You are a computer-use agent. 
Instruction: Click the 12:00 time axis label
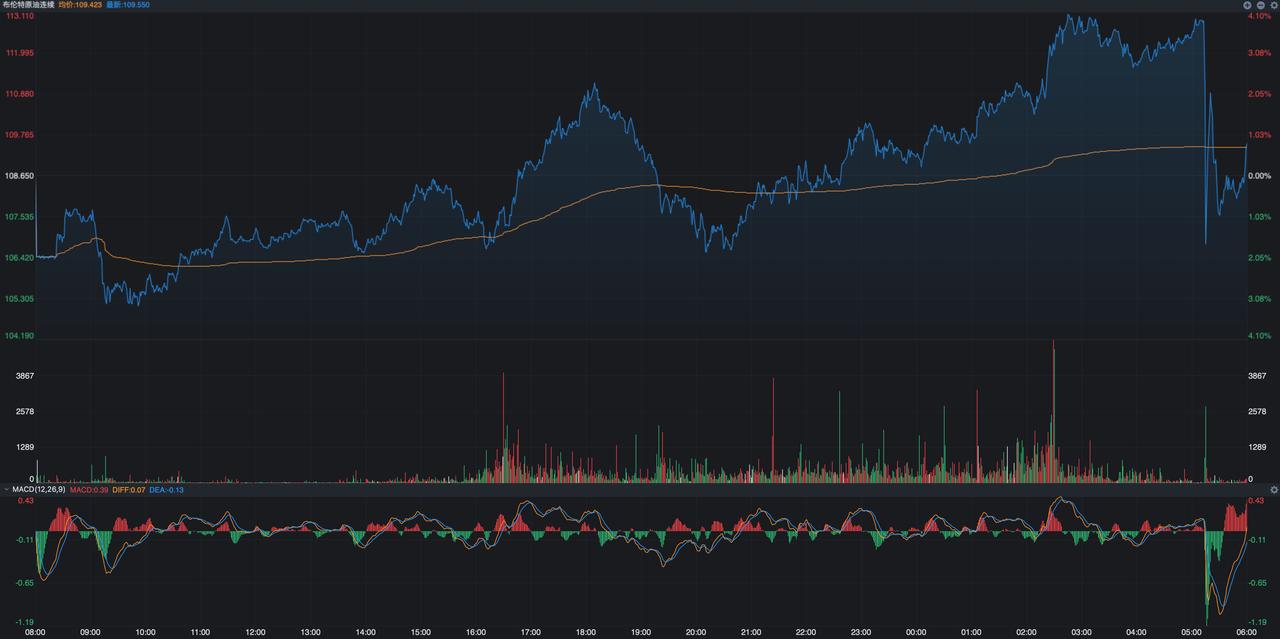coord(255,632)
